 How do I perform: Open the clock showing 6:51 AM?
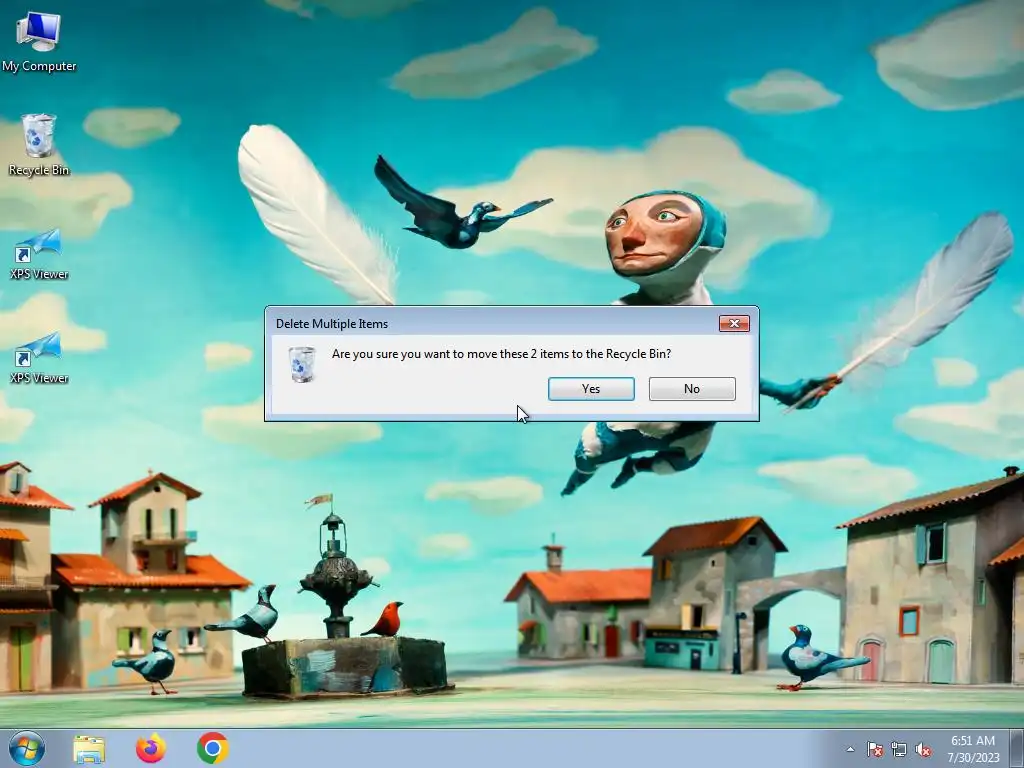tap(973, 748)
